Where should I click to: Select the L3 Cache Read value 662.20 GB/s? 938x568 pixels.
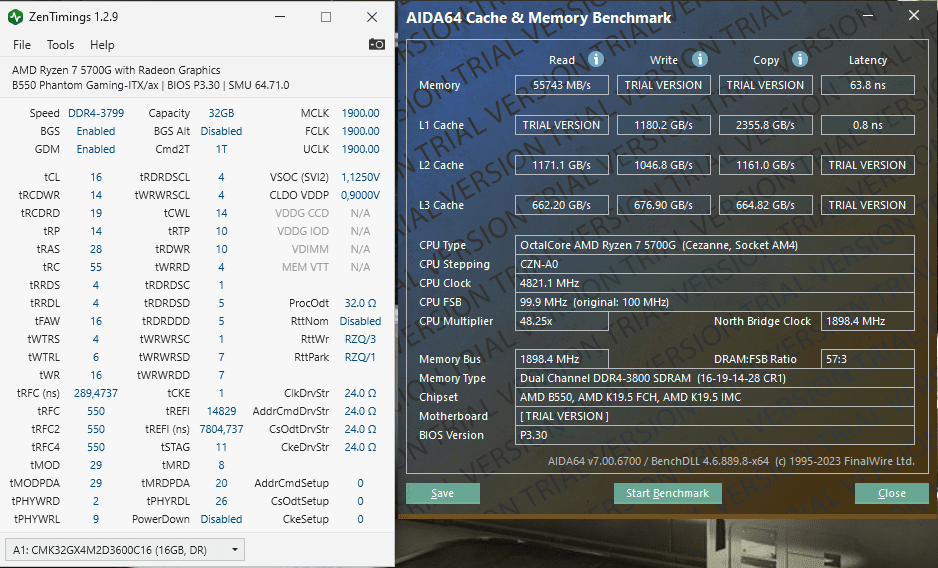(562, 205)
